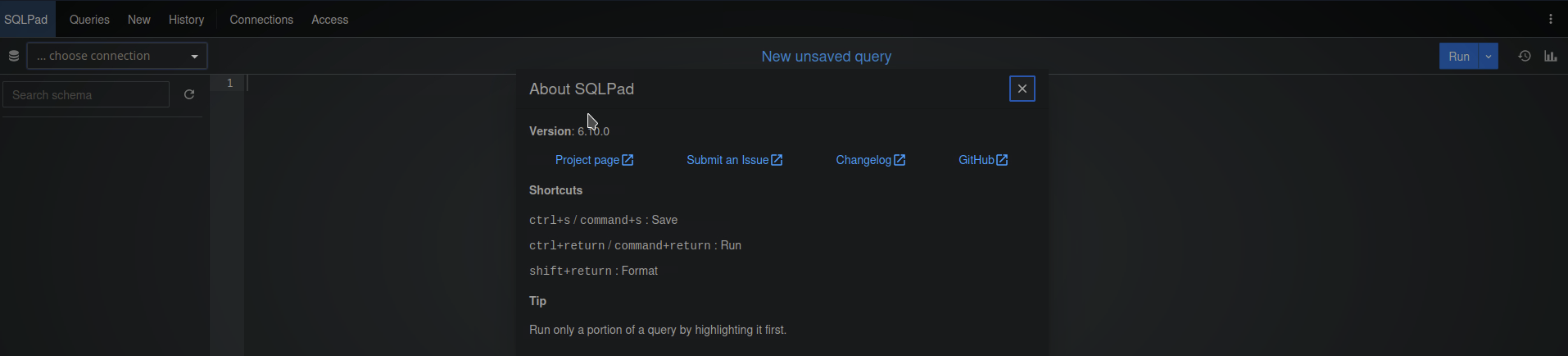Click the New unsaved query title
The width and height of the screenshot is (1568, 356).
coord(826,57)
